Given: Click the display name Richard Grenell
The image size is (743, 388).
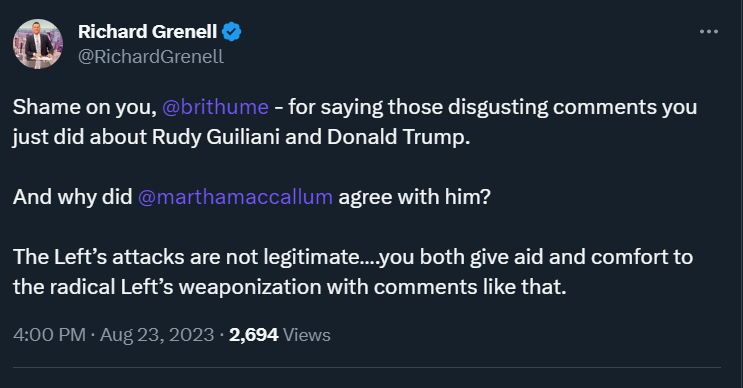Looking at the screenshot, I should [147, 32].
